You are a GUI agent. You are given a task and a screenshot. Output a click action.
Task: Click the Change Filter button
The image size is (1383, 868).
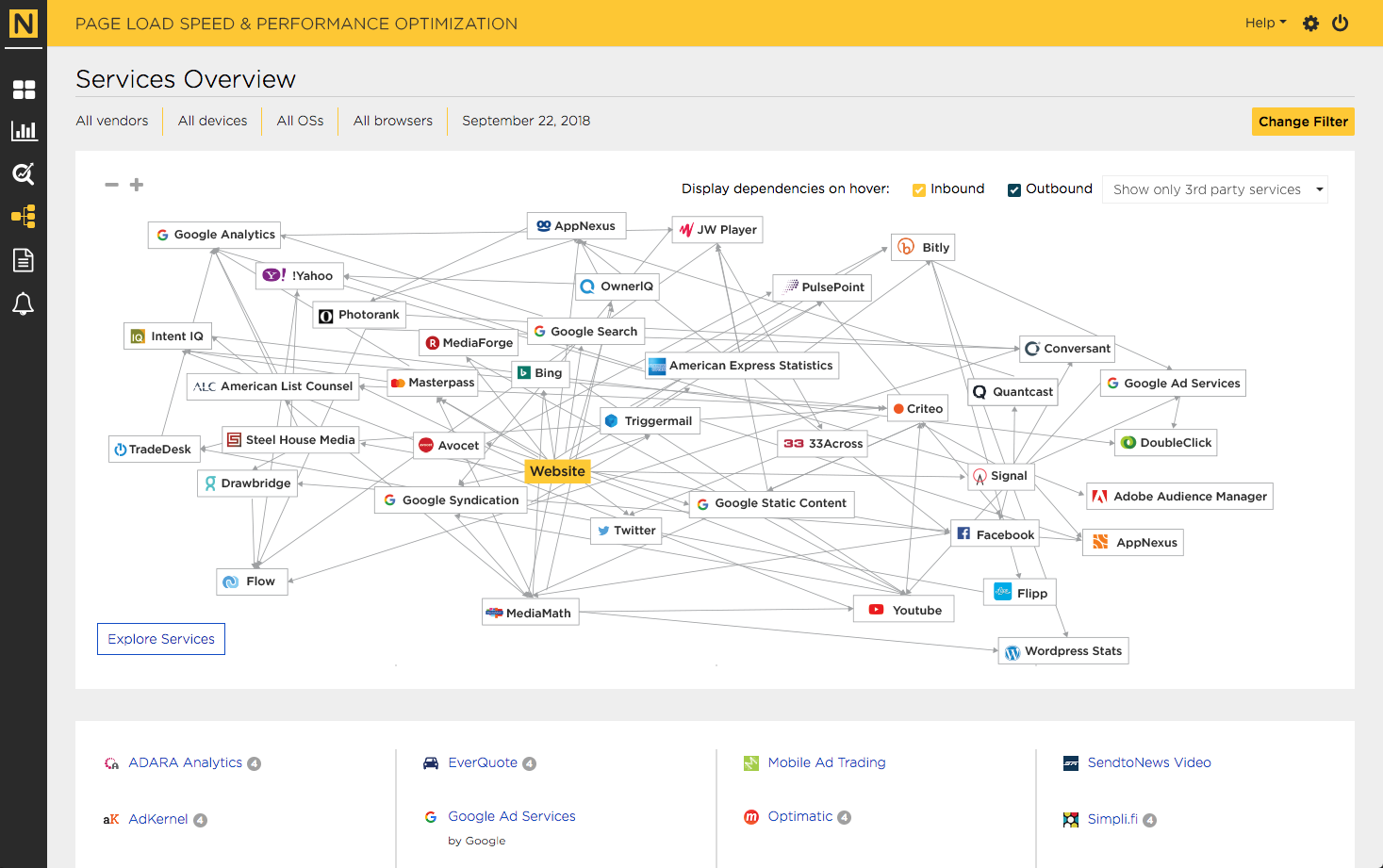point(1303,122)
